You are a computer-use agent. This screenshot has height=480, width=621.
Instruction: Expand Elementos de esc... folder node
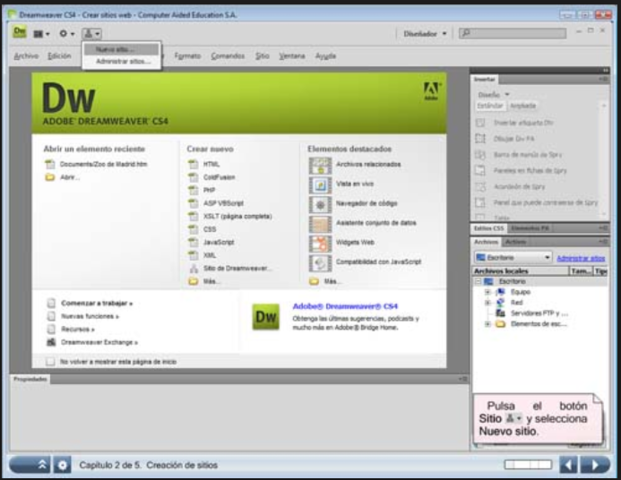pyautogui.click(x=488, y=324)
